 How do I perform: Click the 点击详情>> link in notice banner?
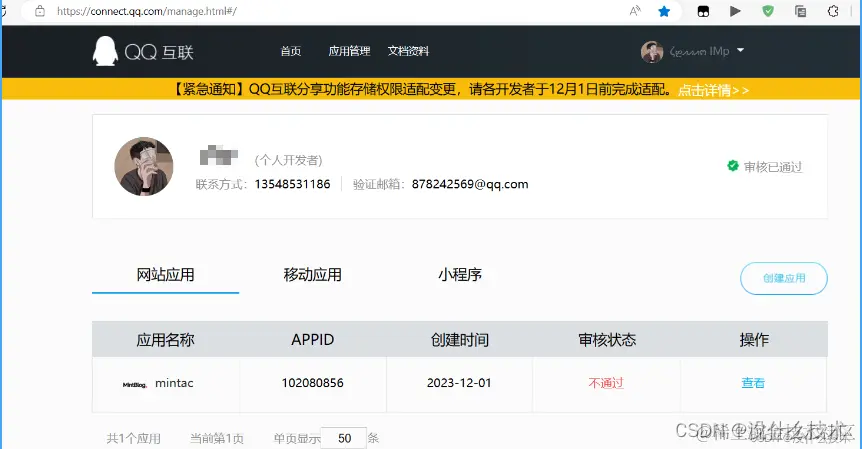coord(714,90)
